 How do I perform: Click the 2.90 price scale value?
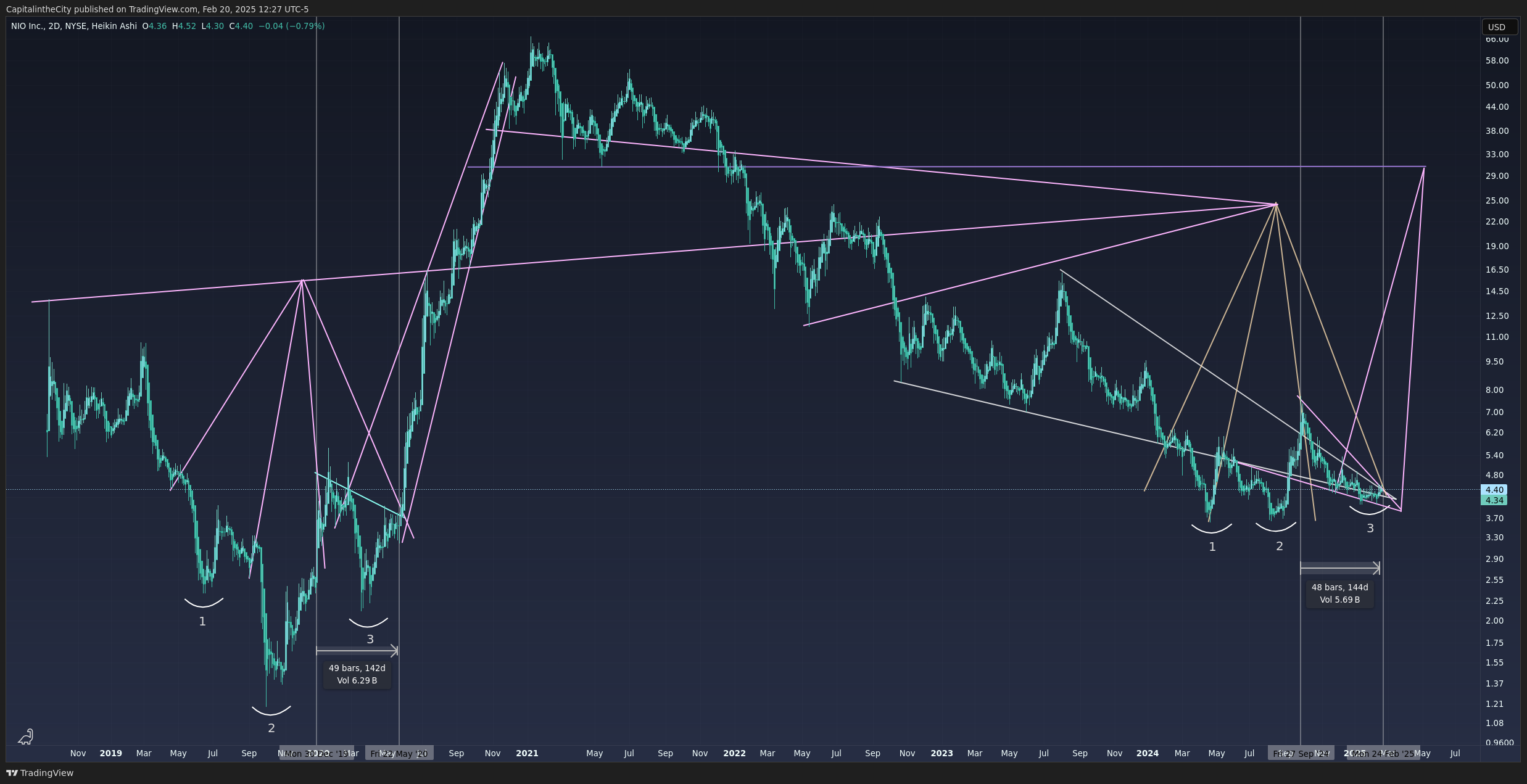pos(1494,559)
